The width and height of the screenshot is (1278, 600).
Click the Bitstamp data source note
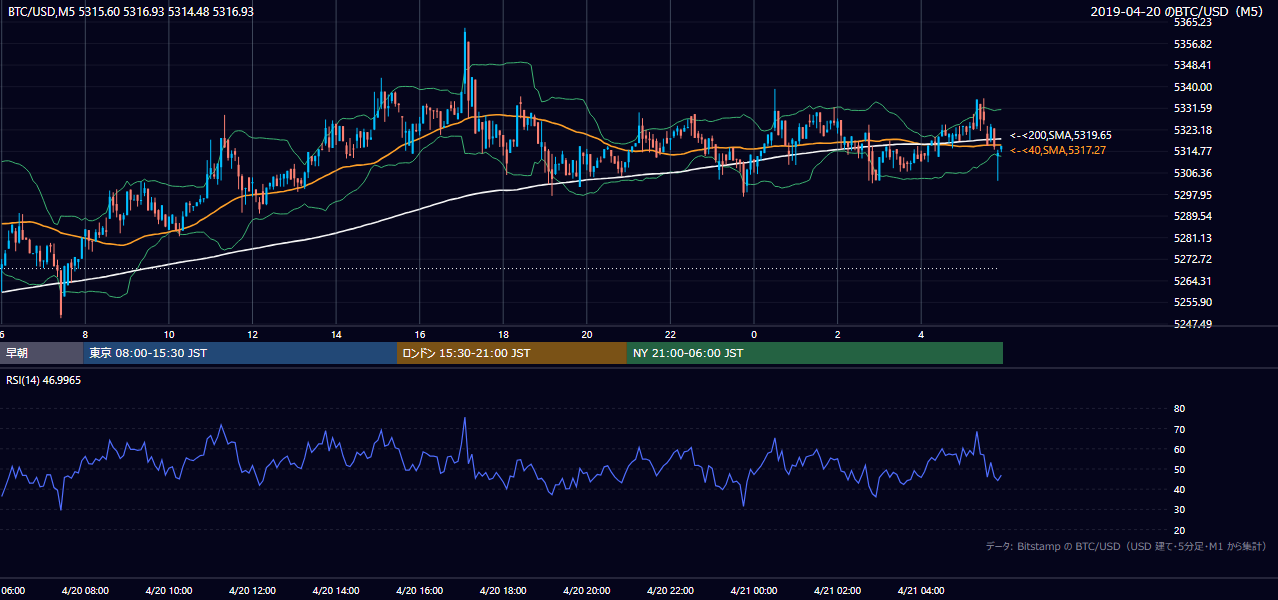click(1126, 546)
